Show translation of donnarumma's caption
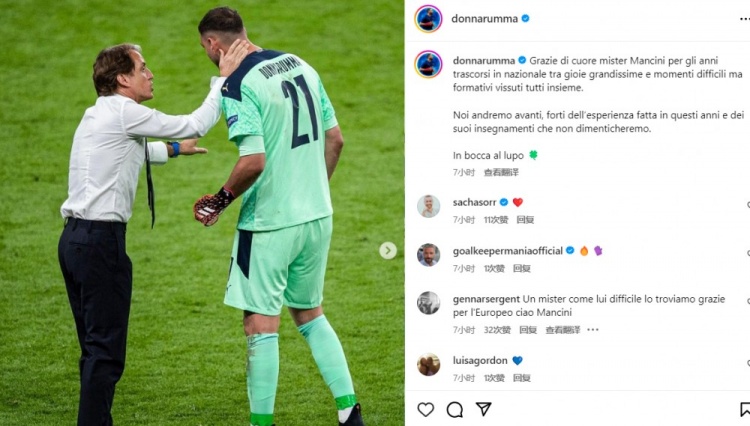 (501, 172)
